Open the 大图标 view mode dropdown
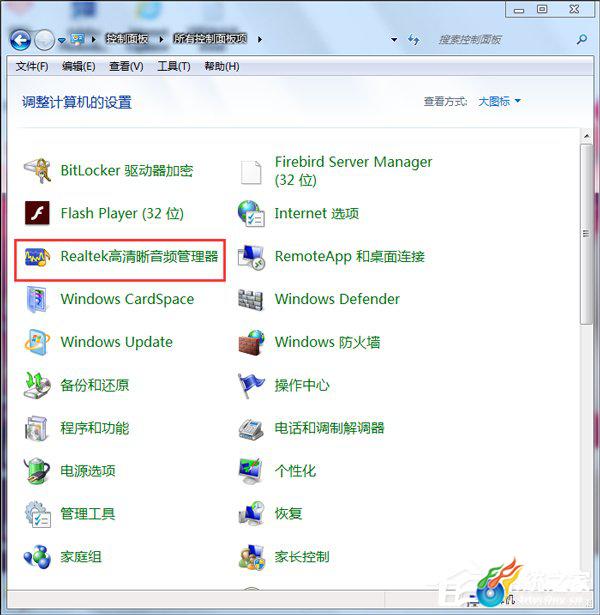Viewport: 600px width, 615px height. coord(499,101)
